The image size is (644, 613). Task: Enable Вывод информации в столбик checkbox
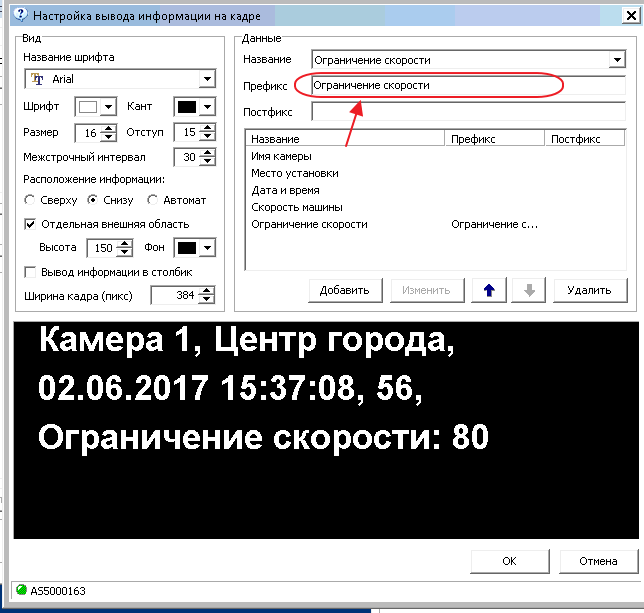pos(29,272)
